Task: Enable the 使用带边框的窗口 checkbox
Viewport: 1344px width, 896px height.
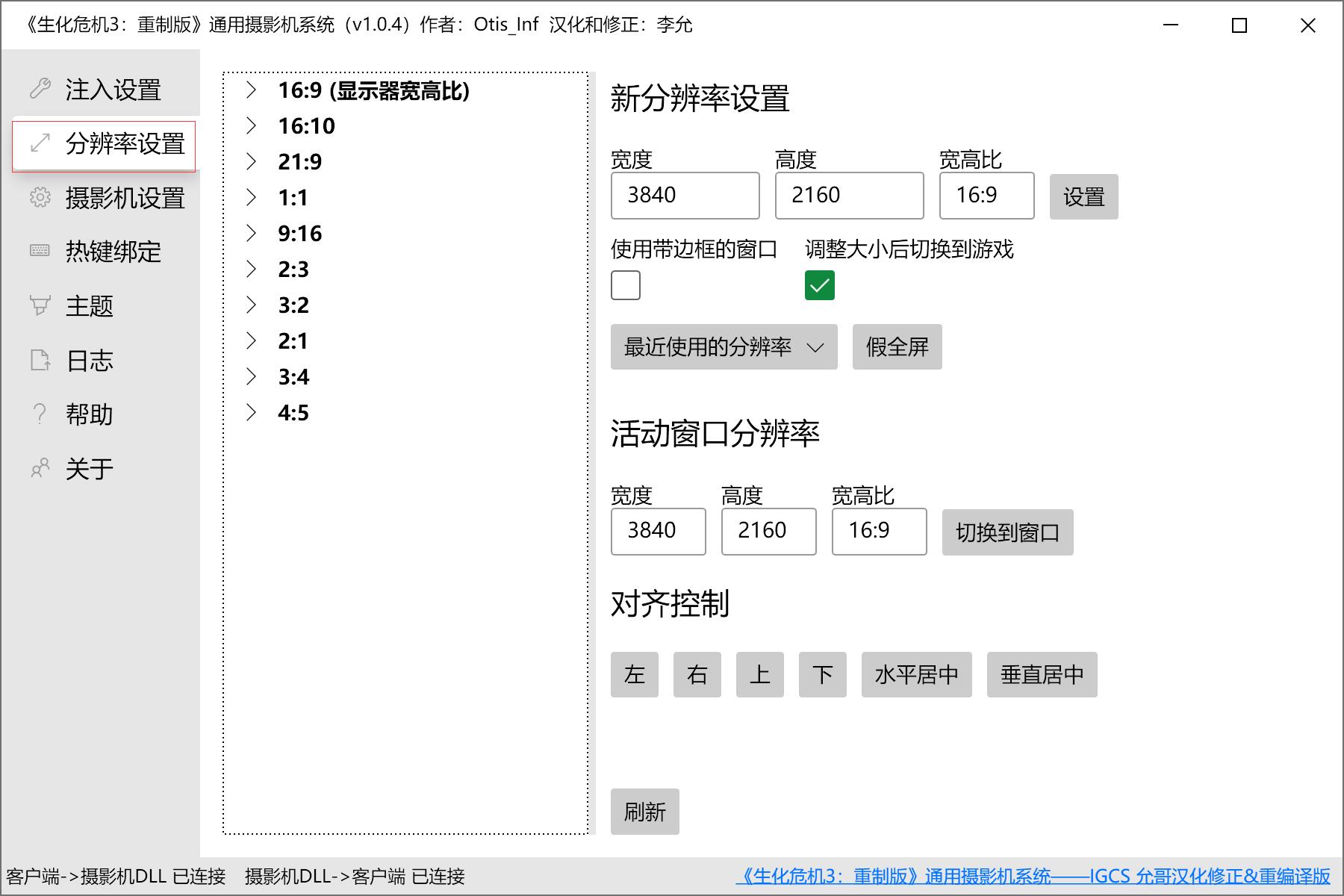Action: [x=626, y=285]
